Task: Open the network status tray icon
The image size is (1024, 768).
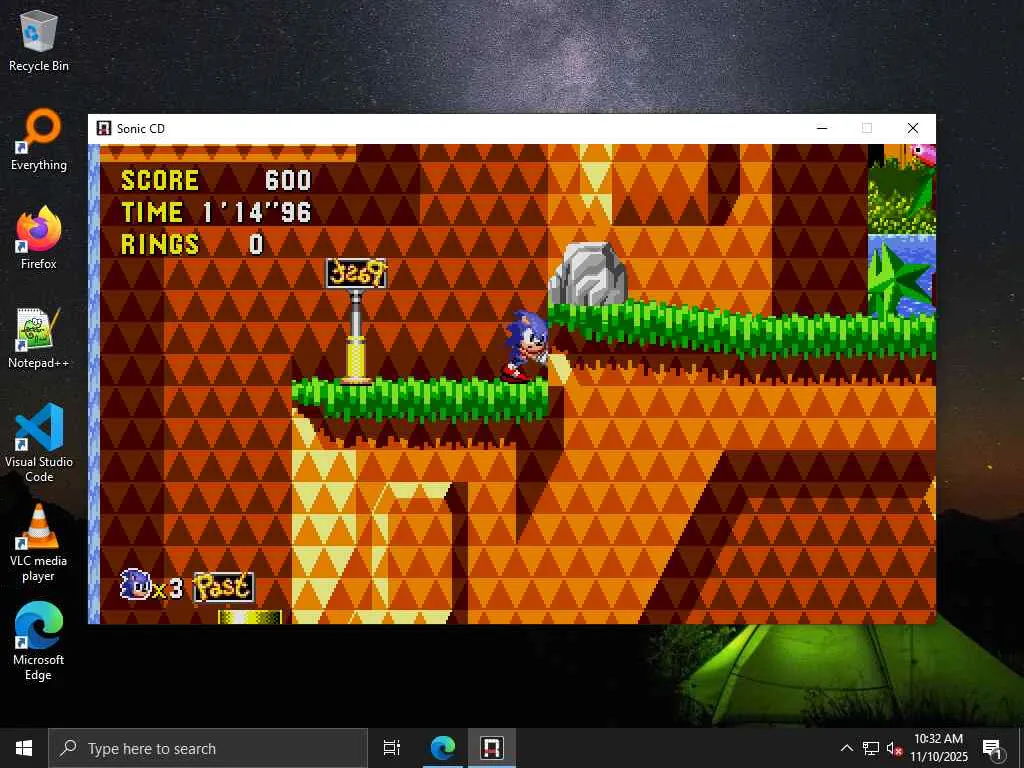Action: (871, 748)
